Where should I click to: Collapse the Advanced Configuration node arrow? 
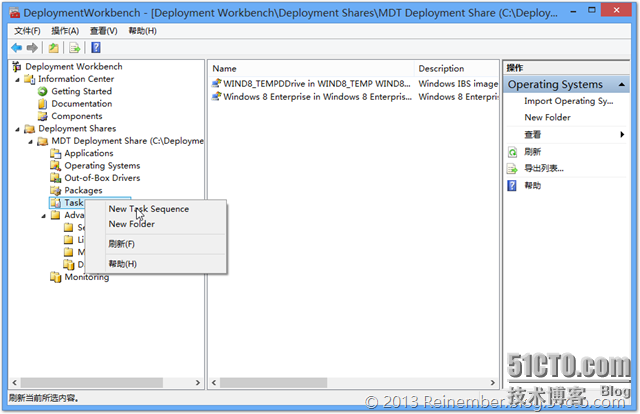click(44, 216)
